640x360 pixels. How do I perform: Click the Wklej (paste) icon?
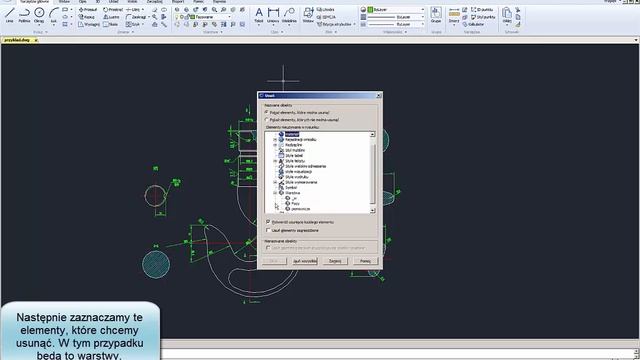click(507, 16)
